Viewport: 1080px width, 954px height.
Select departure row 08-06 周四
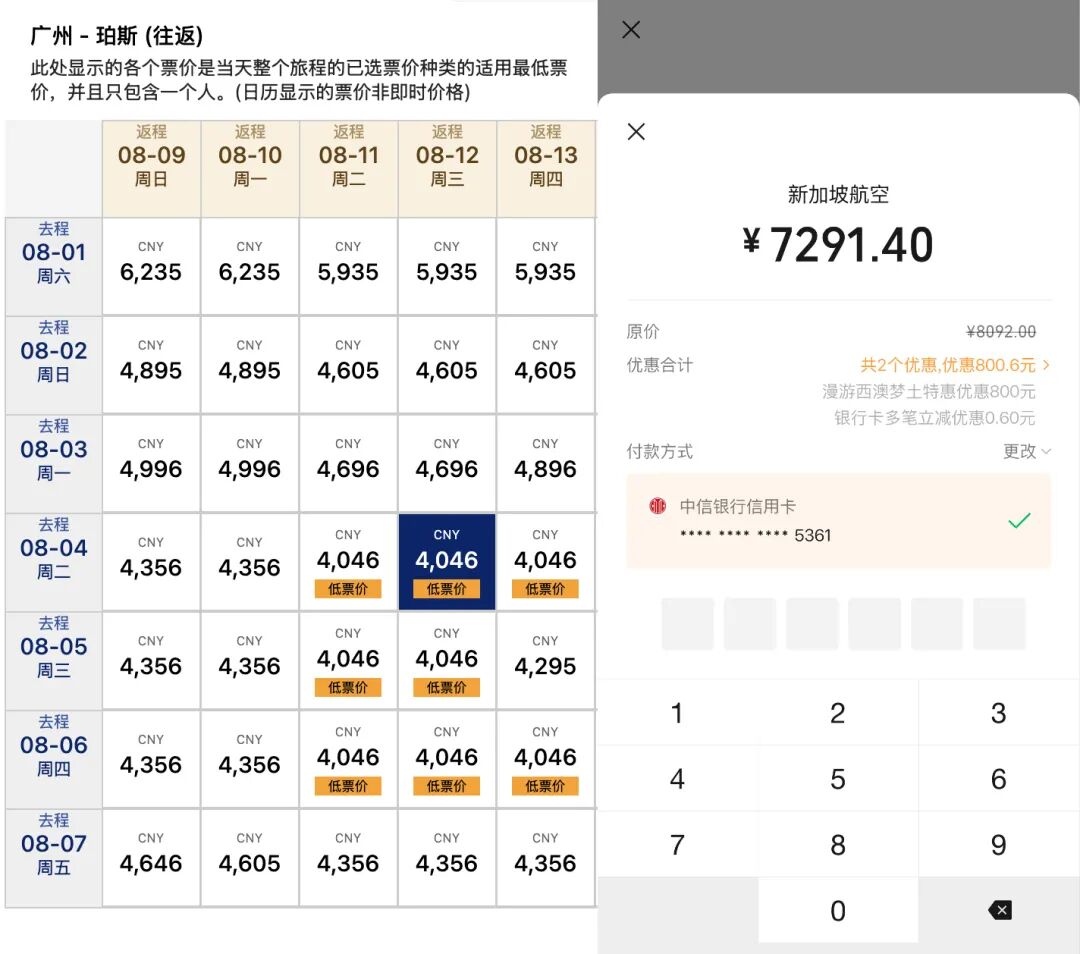[x=54, y=759]
